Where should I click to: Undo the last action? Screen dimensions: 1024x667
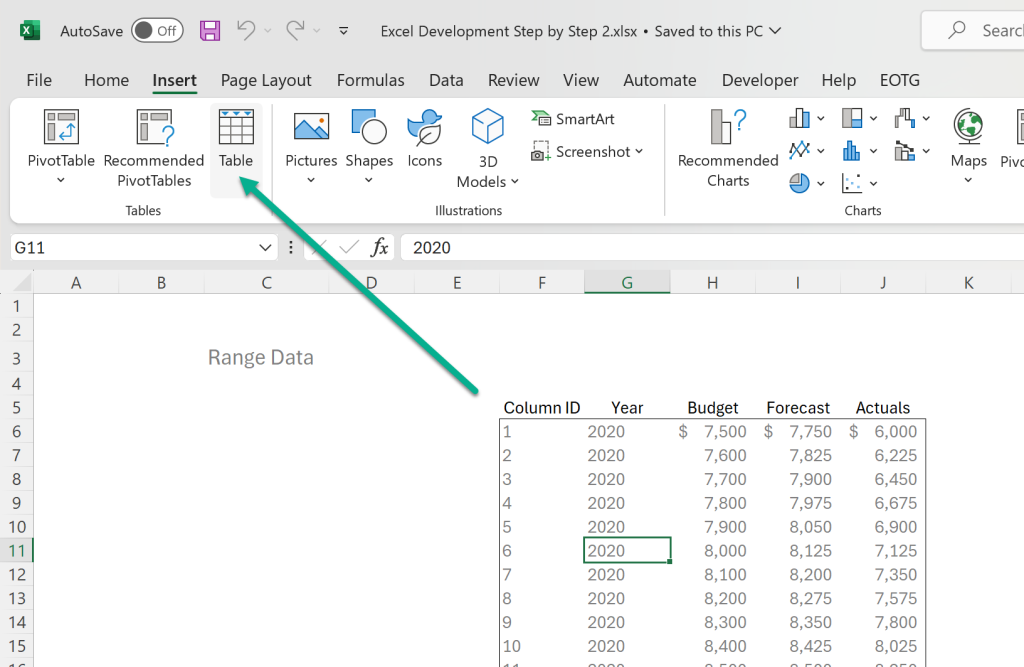click(246, 30)
